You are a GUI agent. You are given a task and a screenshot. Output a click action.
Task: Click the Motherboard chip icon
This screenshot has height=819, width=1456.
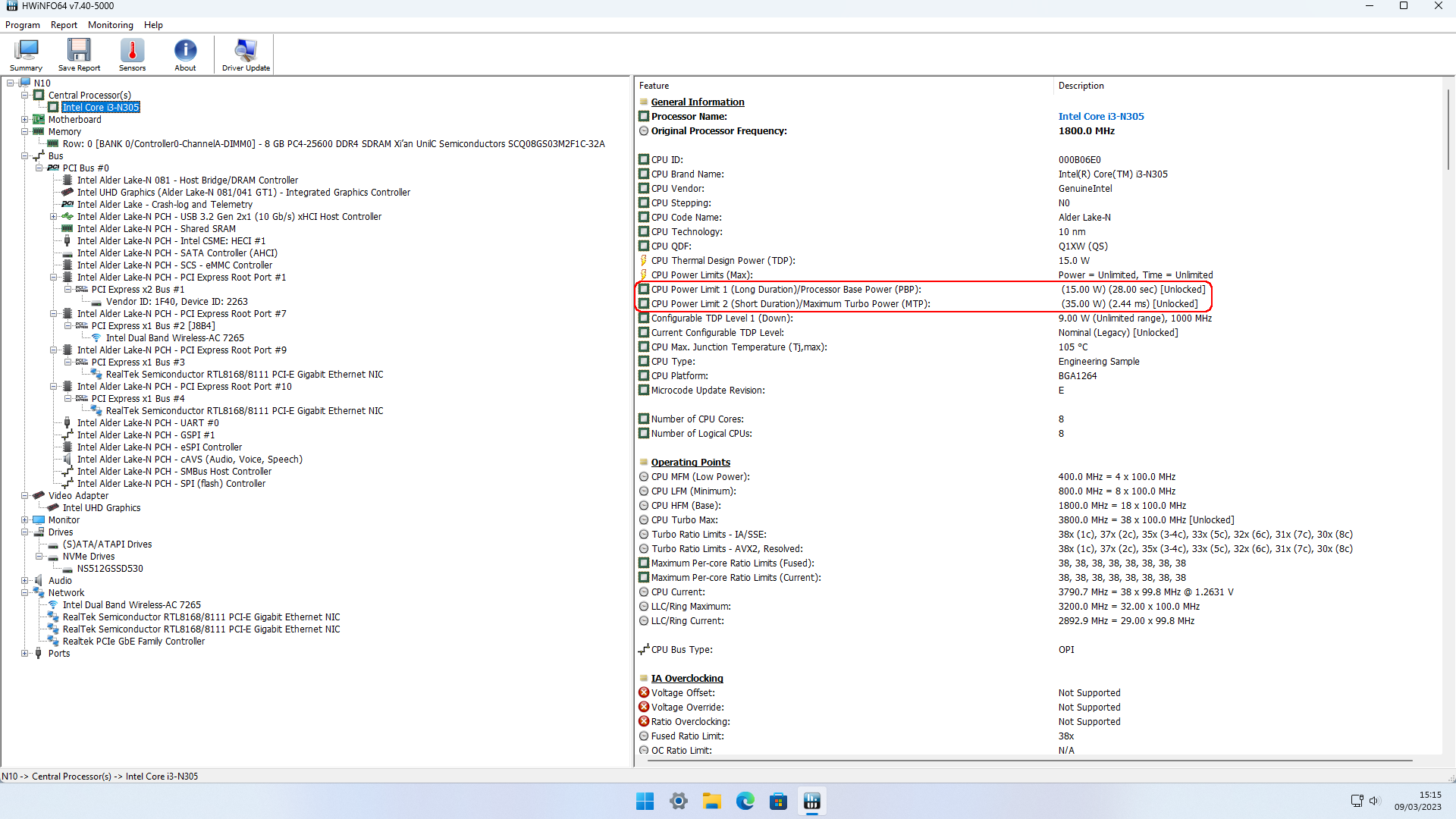[x=39, y=120]
